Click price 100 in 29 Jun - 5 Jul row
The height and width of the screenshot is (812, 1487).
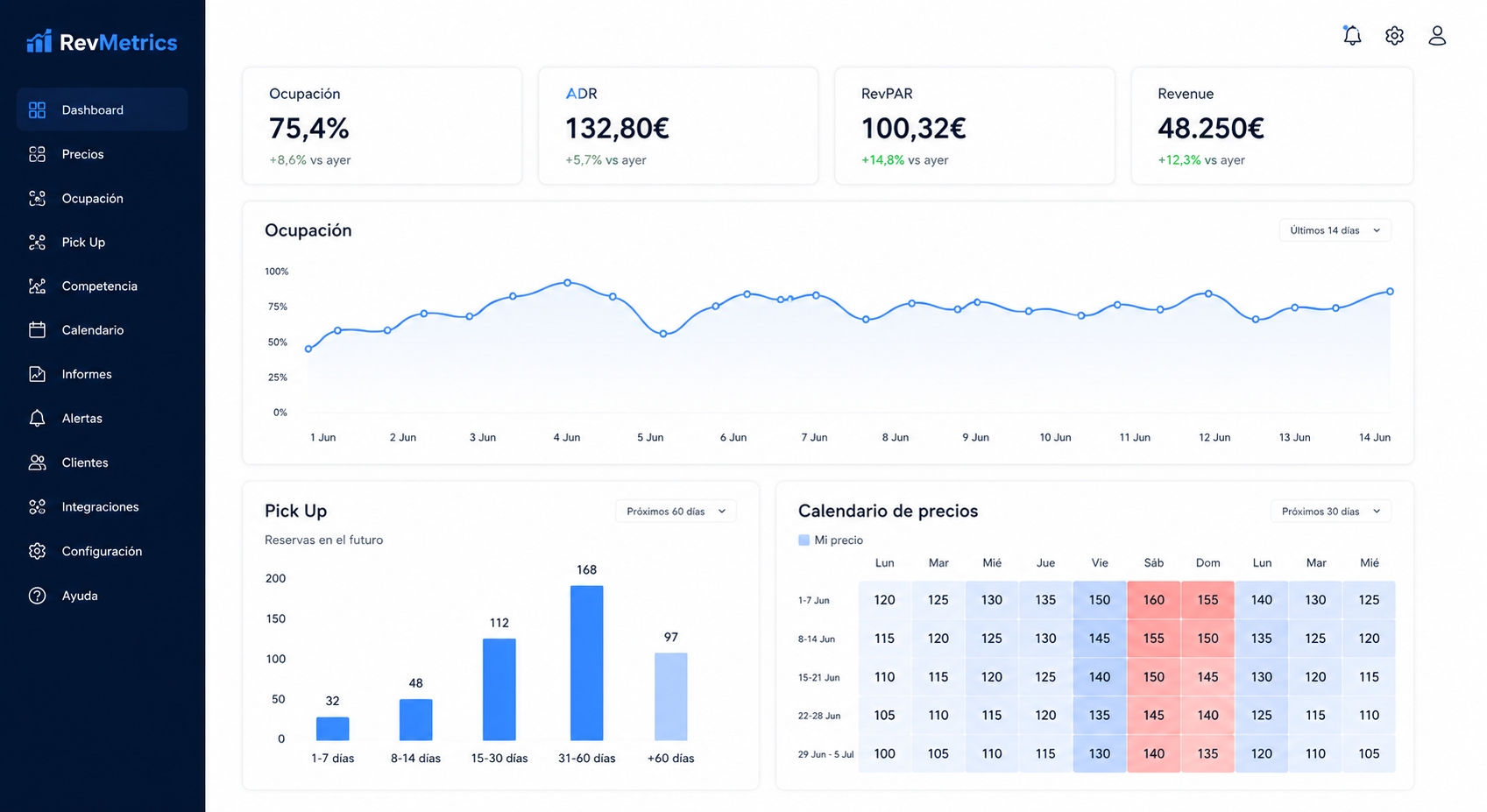click(x=885, y=753)
